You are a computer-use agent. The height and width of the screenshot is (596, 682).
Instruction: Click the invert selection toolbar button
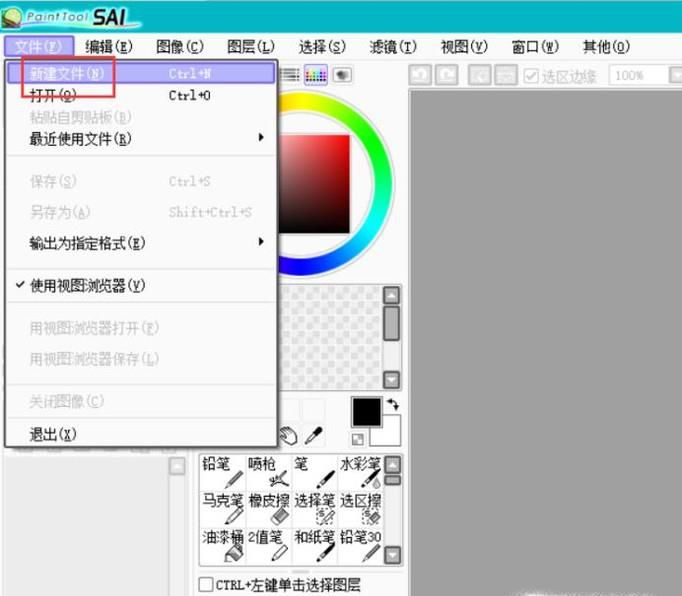506,75
